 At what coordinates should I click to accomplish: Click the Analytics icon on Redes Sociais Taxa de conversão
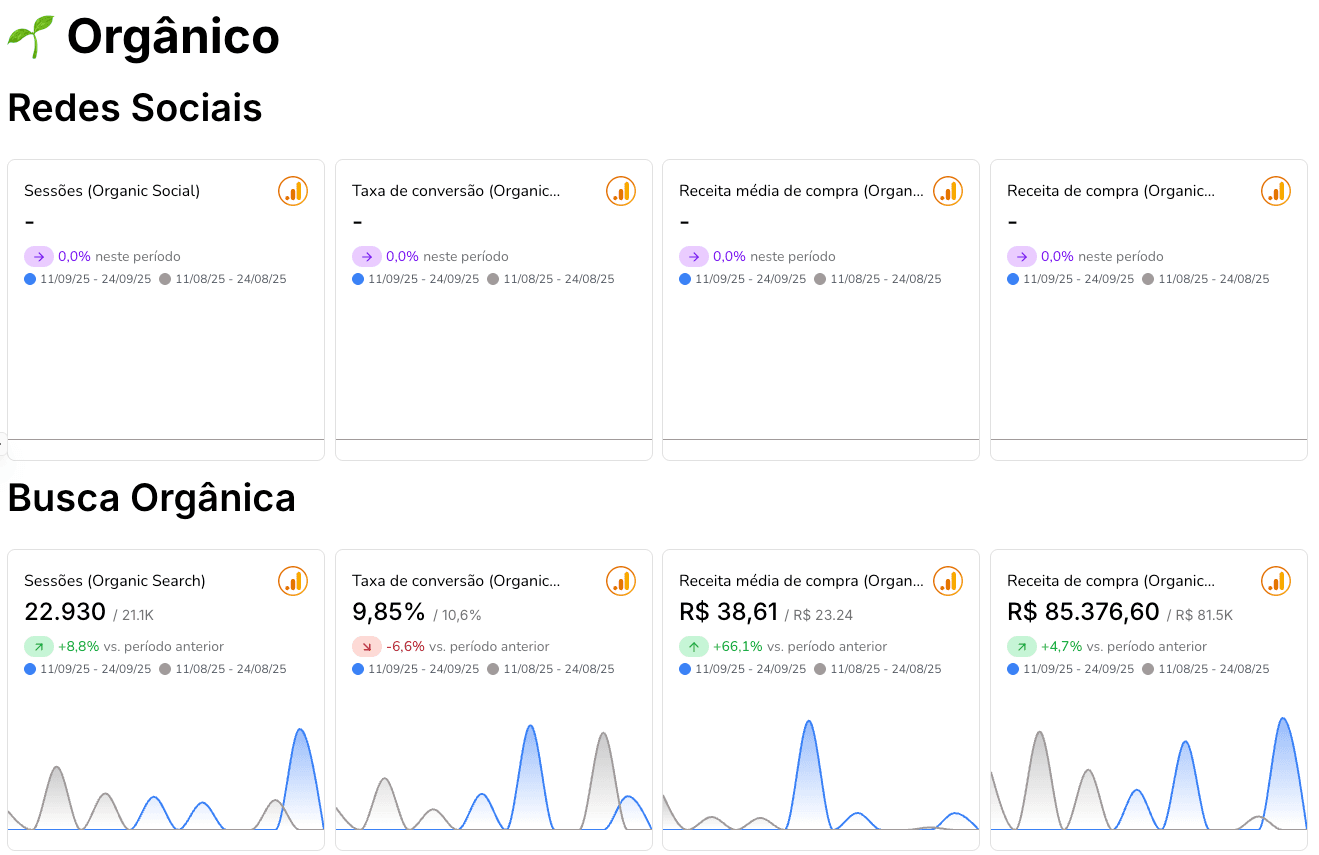pos(621,191)
